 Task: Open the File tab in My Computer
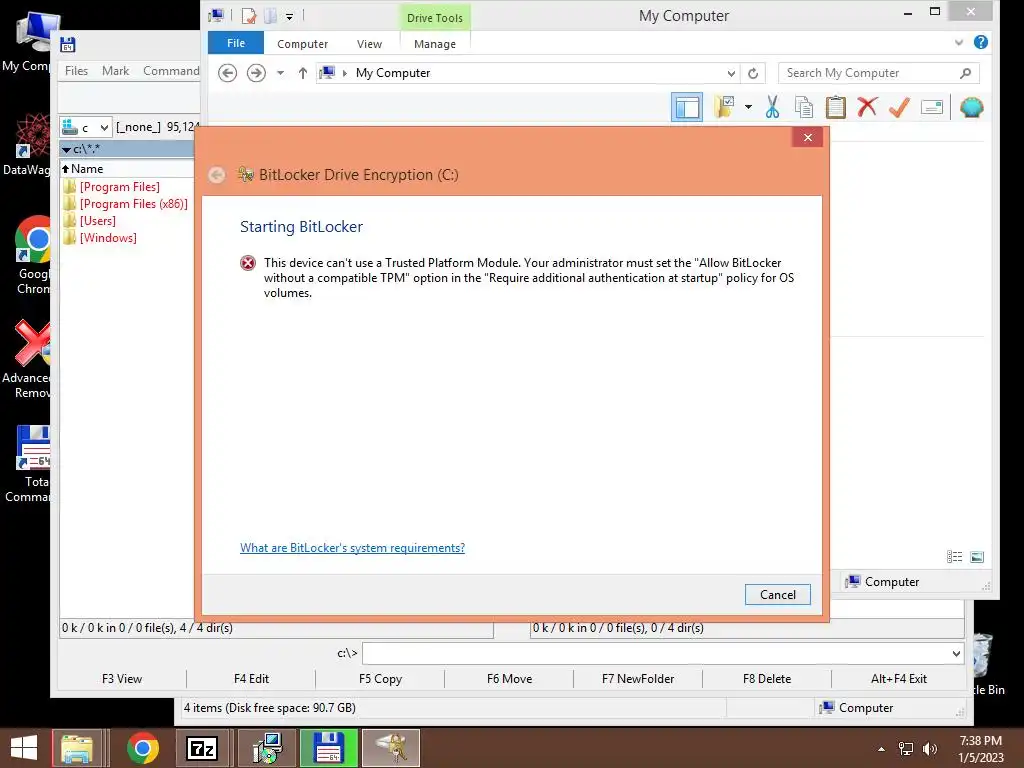[236, 43]
